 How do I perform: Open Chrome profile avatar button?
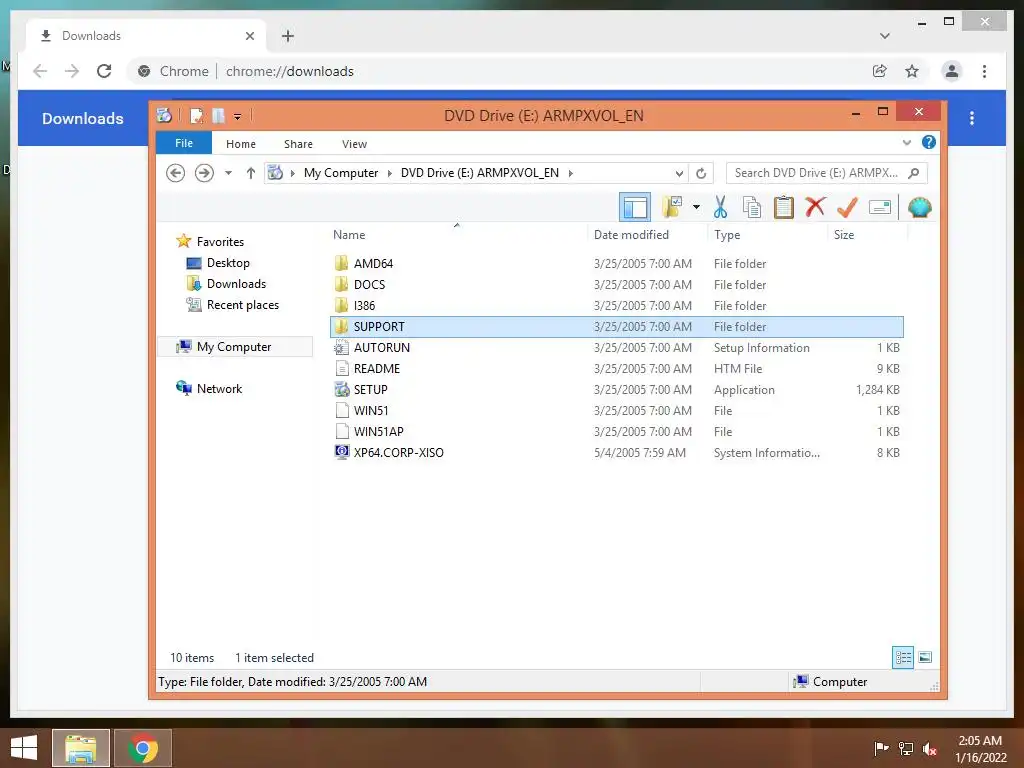tap(952, 71)
